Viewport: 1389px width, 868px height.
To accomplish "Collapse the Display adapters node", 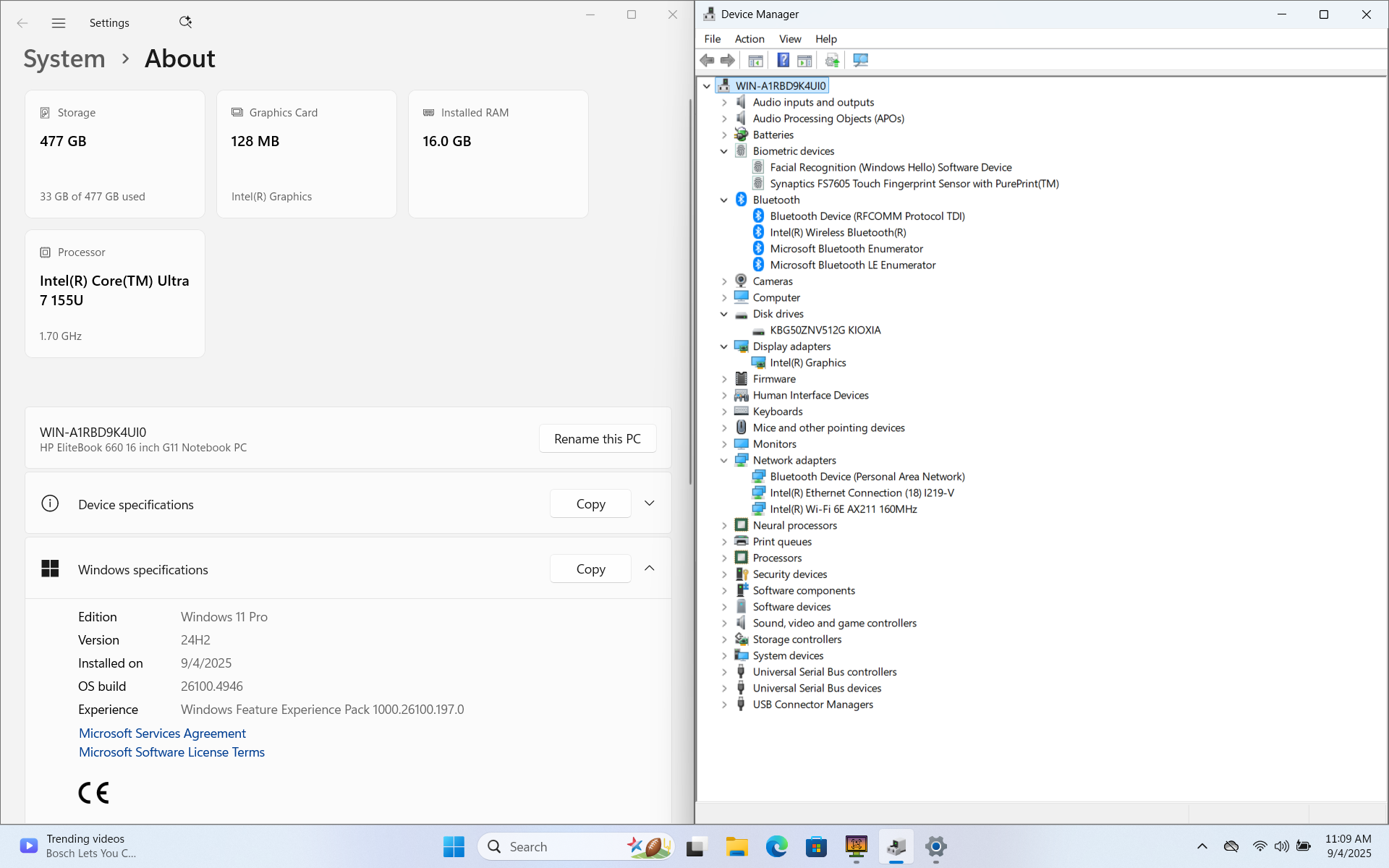I will [x=724, y=346].
